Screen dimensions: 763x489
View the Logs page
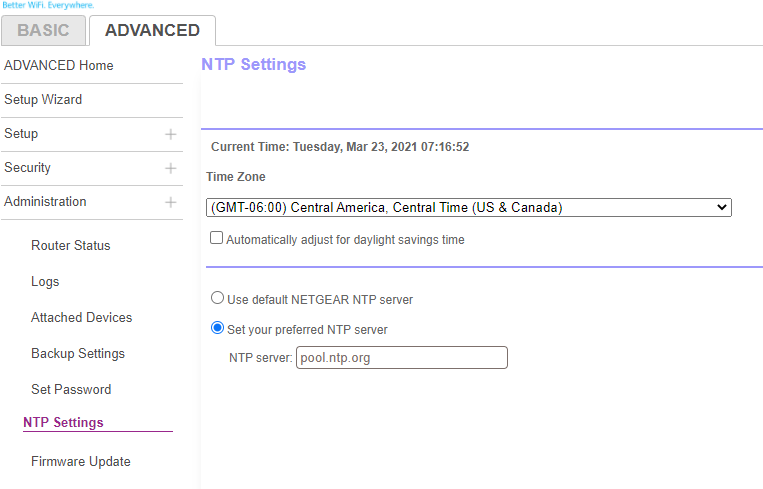point(45,282)
